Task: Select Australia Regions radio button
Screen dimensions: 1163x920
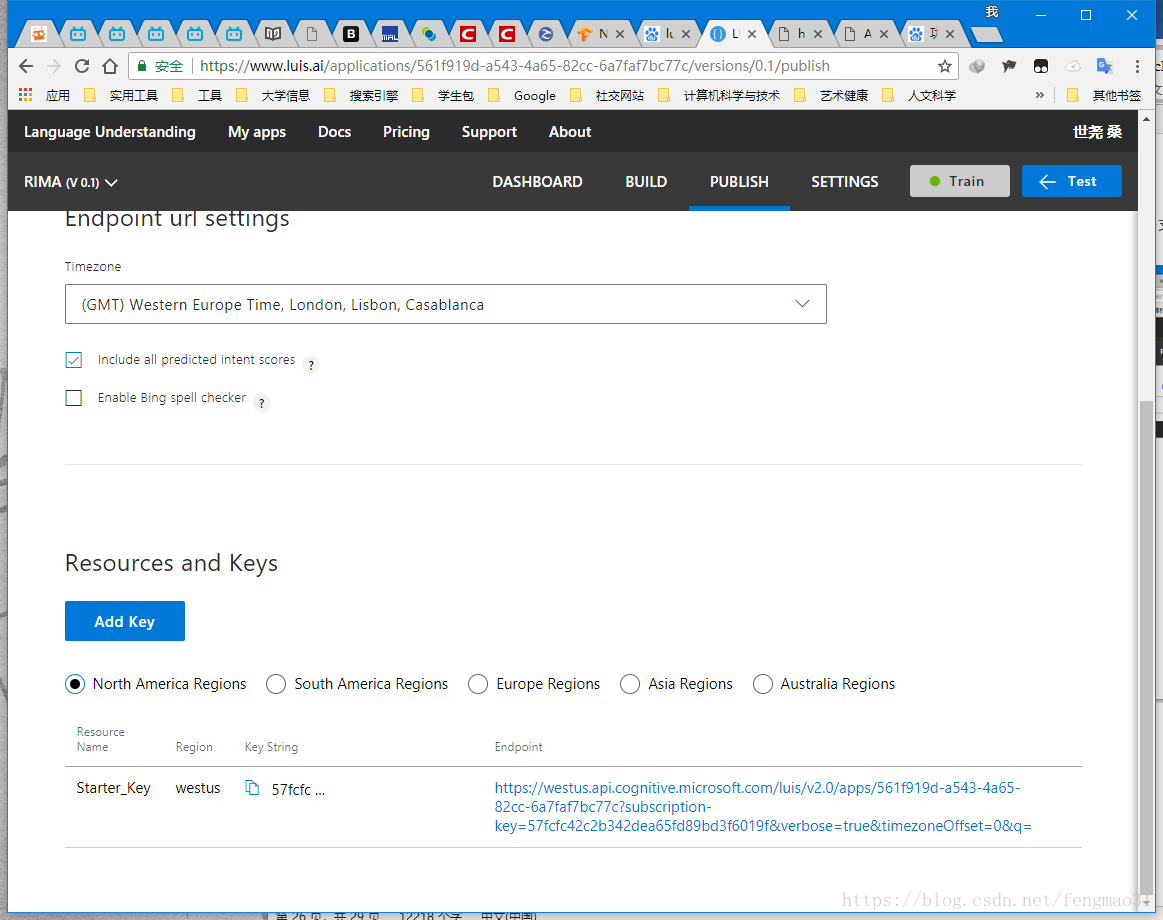Action: click(x=762, y=684)
